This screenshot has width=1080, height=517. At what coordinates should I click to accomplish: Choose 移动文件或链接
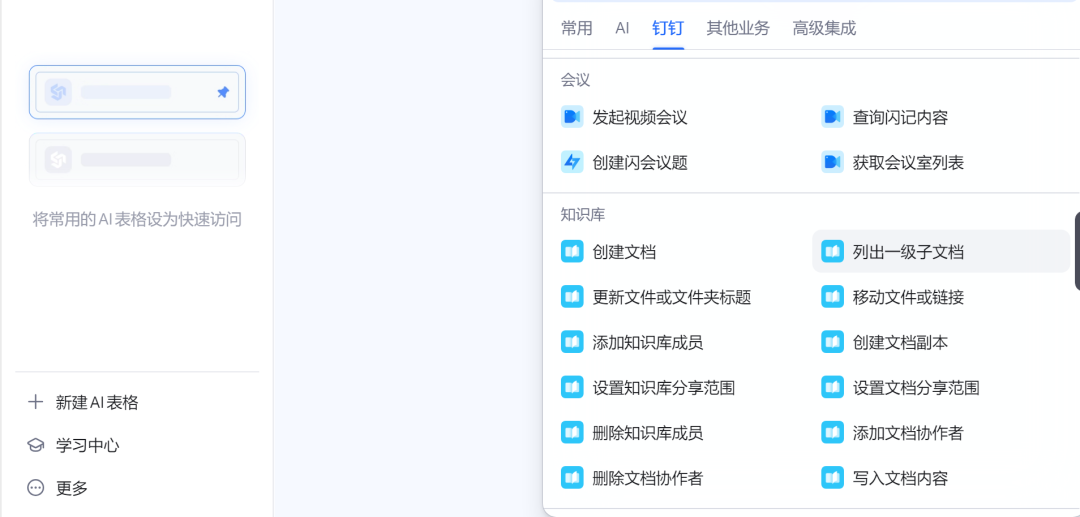pos(908,297)
